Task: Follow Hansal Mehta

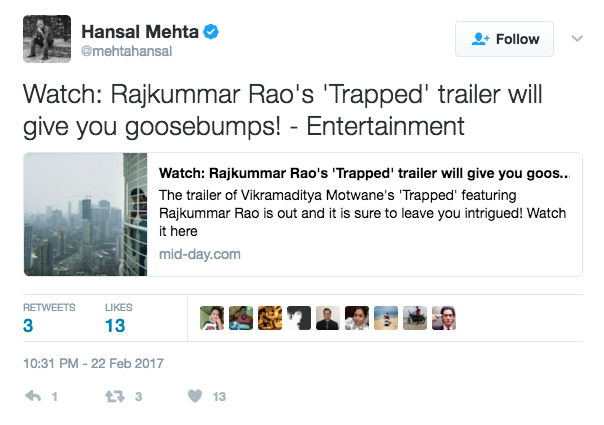Action: [505, 39]
